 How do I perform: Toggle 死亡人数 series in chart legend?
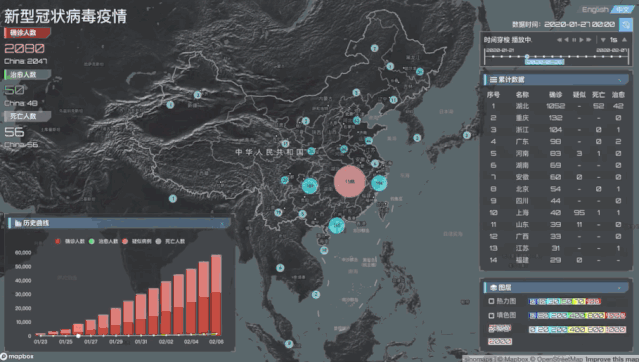tap(170, 241)
